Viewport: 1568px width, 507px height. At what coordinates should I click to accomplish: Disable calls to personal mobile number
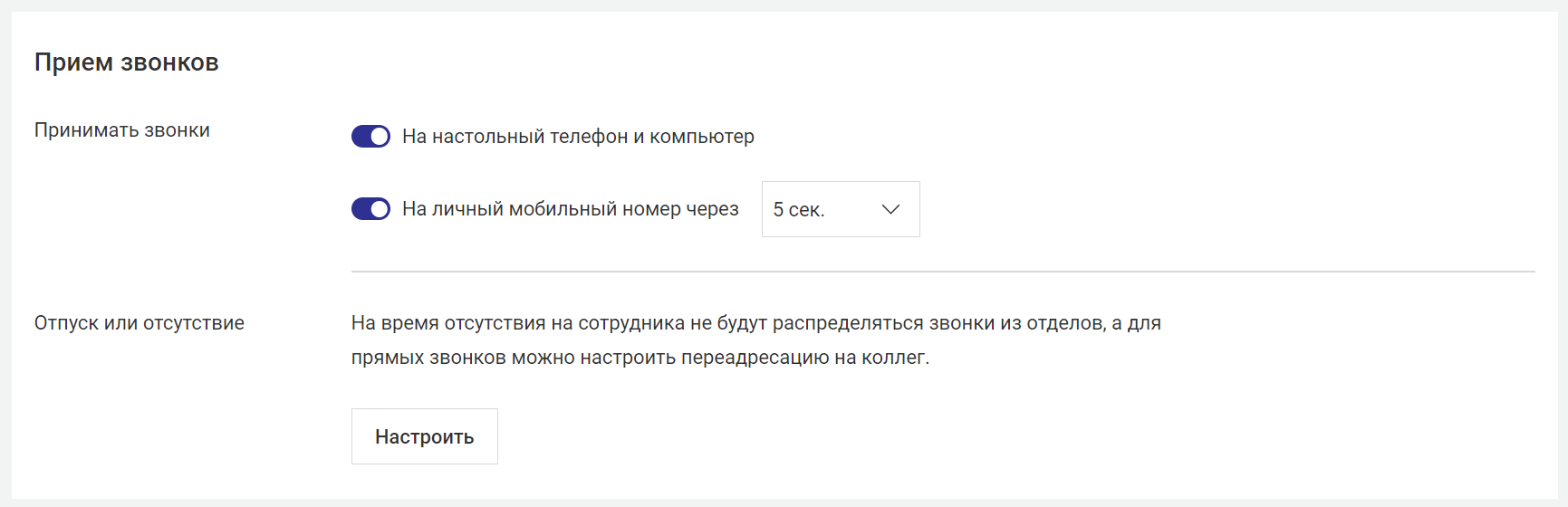(x=370, y=209)
